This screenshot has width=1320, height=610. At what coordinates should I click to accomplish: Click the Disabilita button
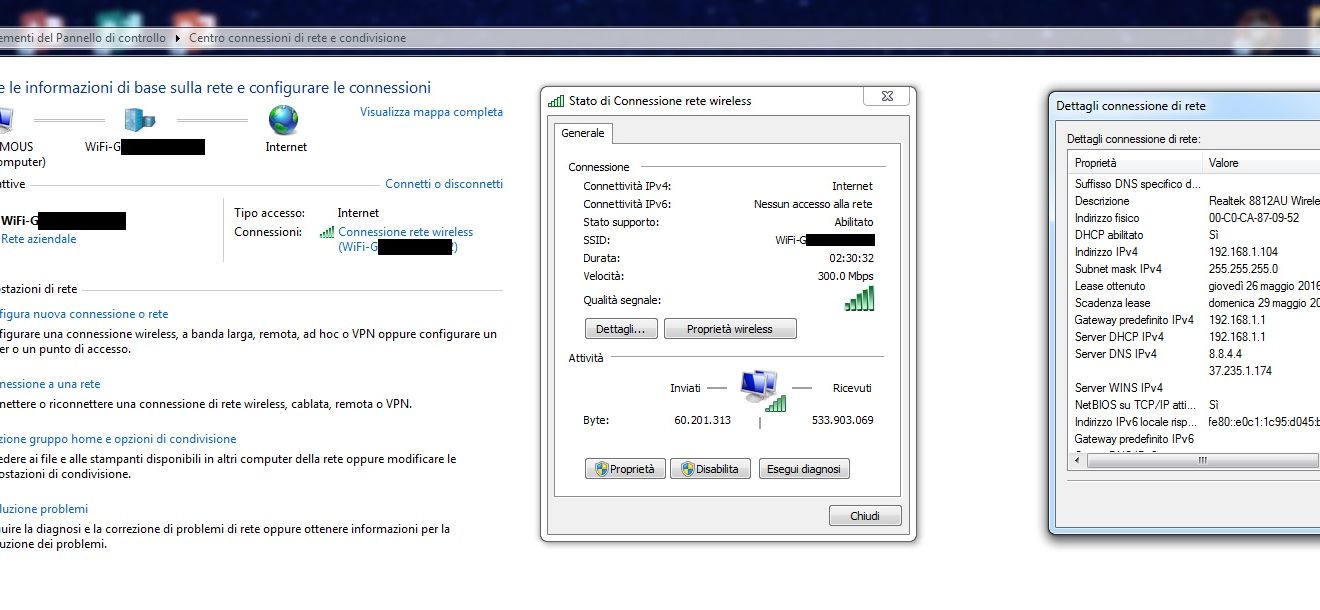(x=710, y=469)
